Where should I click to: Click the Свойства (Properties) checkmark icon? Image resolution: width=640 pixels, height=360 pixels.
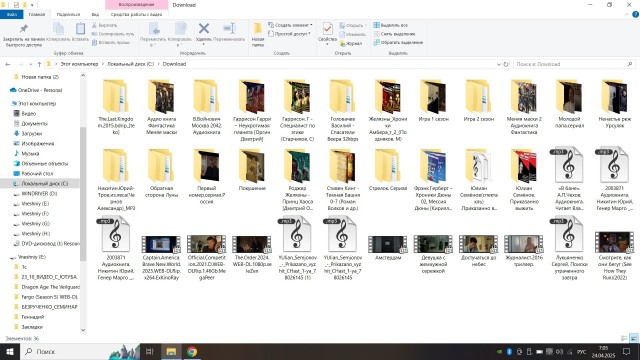tap(327, 29)
